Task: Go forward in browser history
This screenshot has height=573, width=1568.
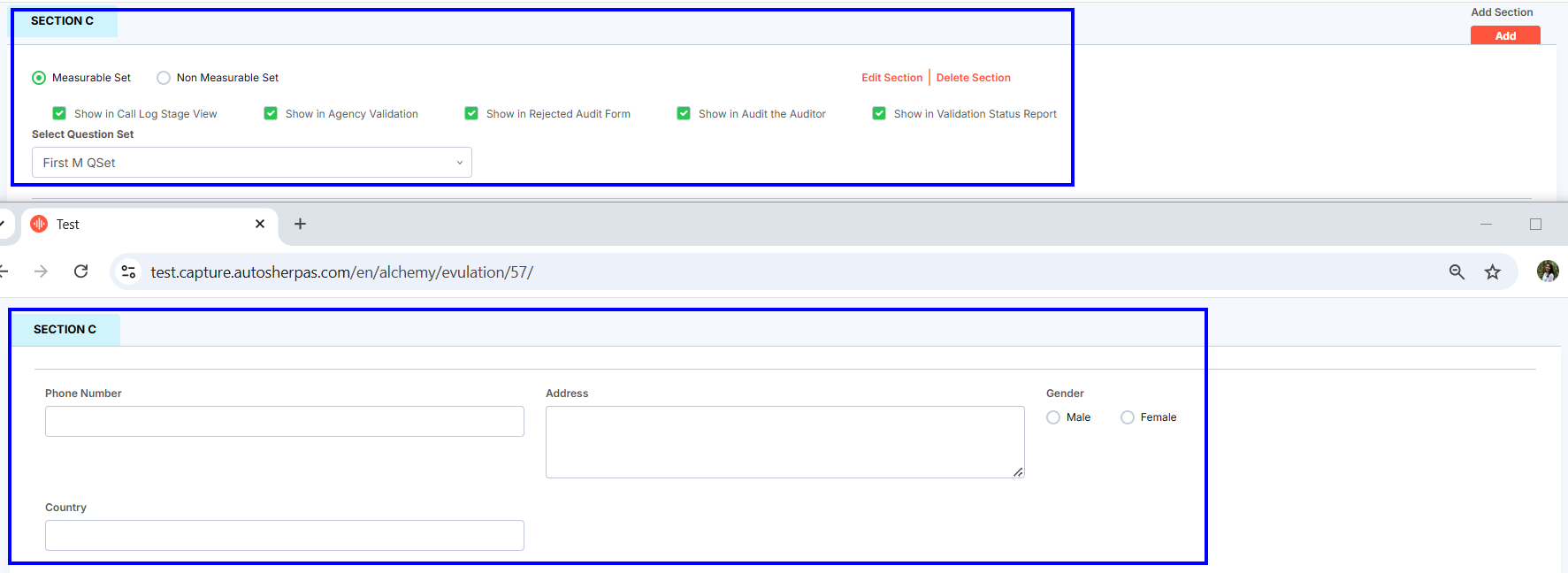Action: pos(41,271)
